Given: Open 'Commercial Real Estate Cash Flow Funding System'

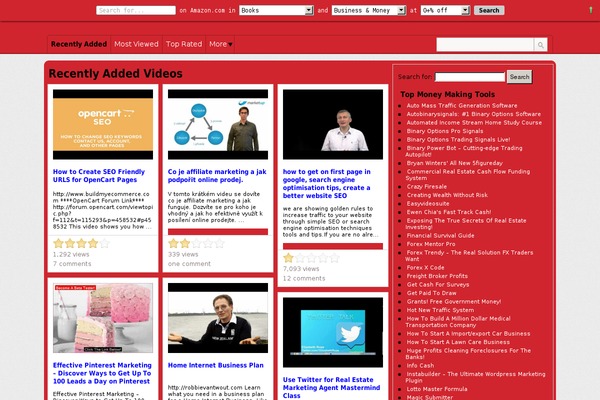Looking at the screenshot, I should pos(468,175).
